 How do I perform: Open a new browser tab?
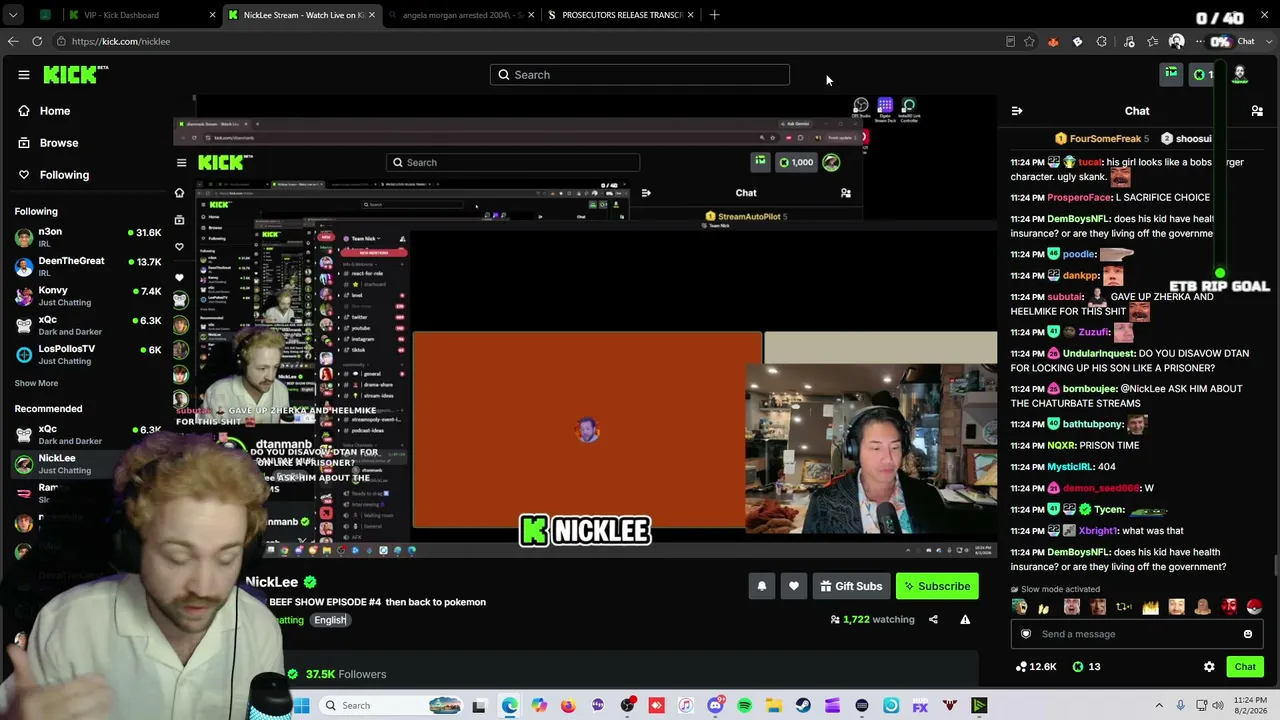click(714, 15)
